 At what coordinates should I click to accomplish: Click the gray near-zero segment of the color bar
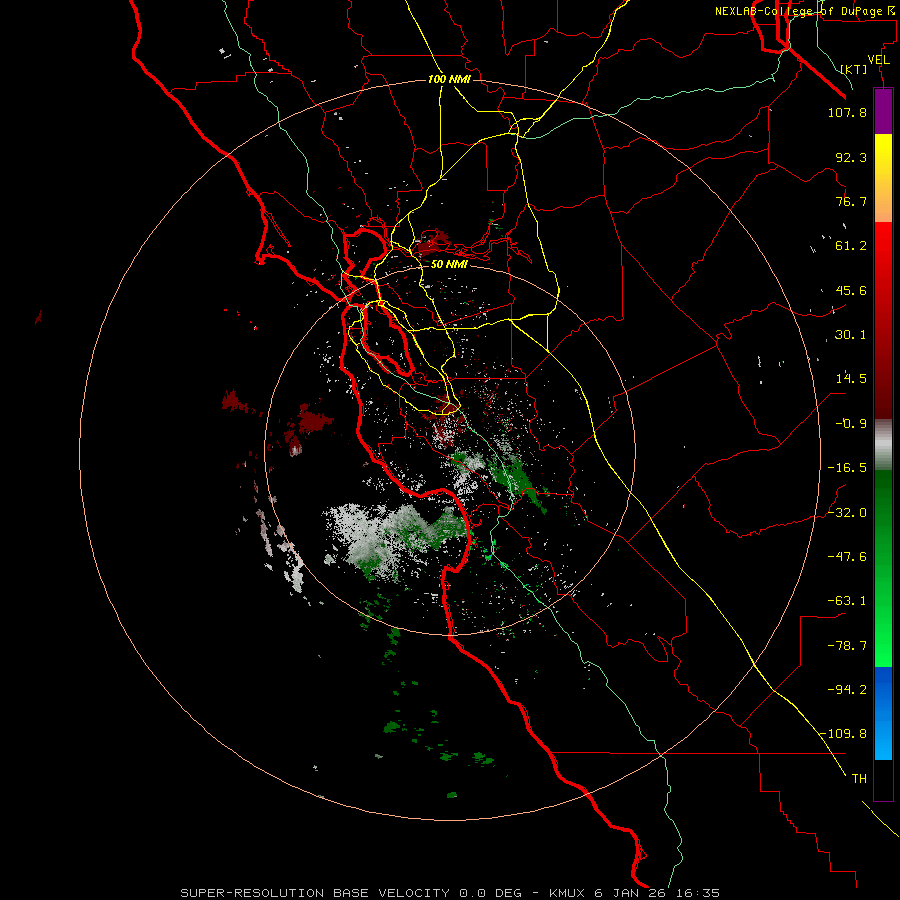coord(883,445)
